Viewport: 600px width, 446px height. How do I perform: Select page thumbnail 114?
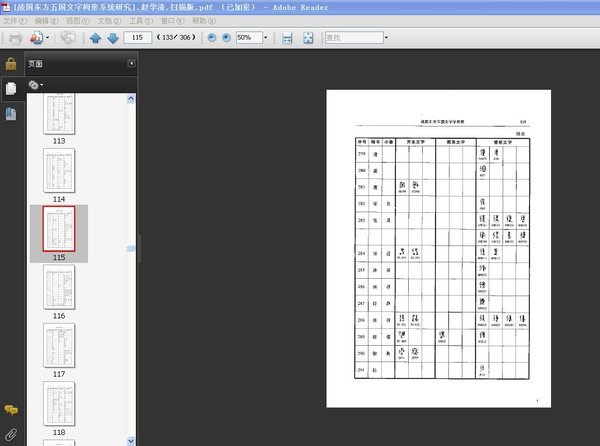[x=59, y=171]
